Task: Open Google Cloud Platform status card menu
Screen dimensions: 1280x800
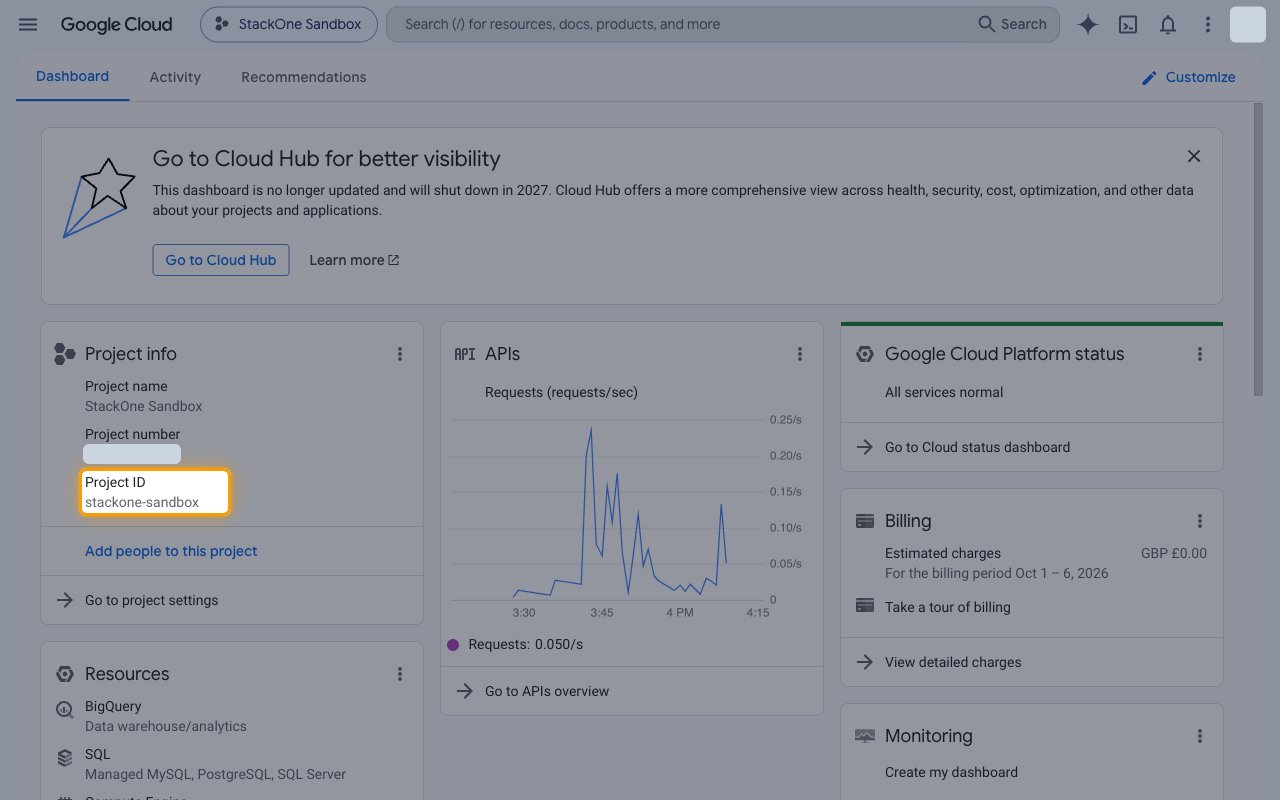Action: [x=1200, y=354]
